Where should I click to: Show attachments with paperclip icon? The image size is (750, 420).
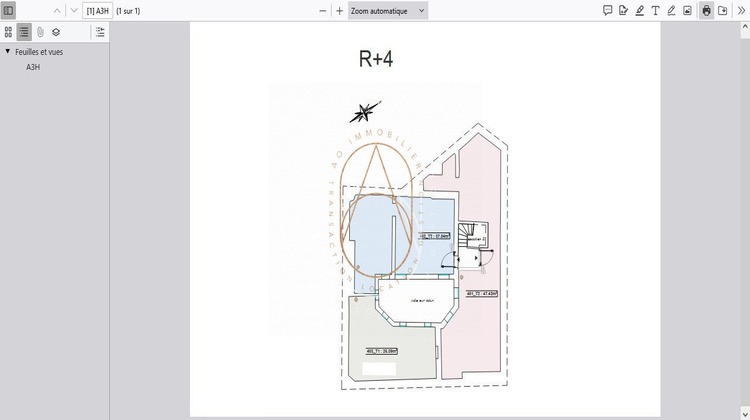pyautogui.click(x=40, y=32)
